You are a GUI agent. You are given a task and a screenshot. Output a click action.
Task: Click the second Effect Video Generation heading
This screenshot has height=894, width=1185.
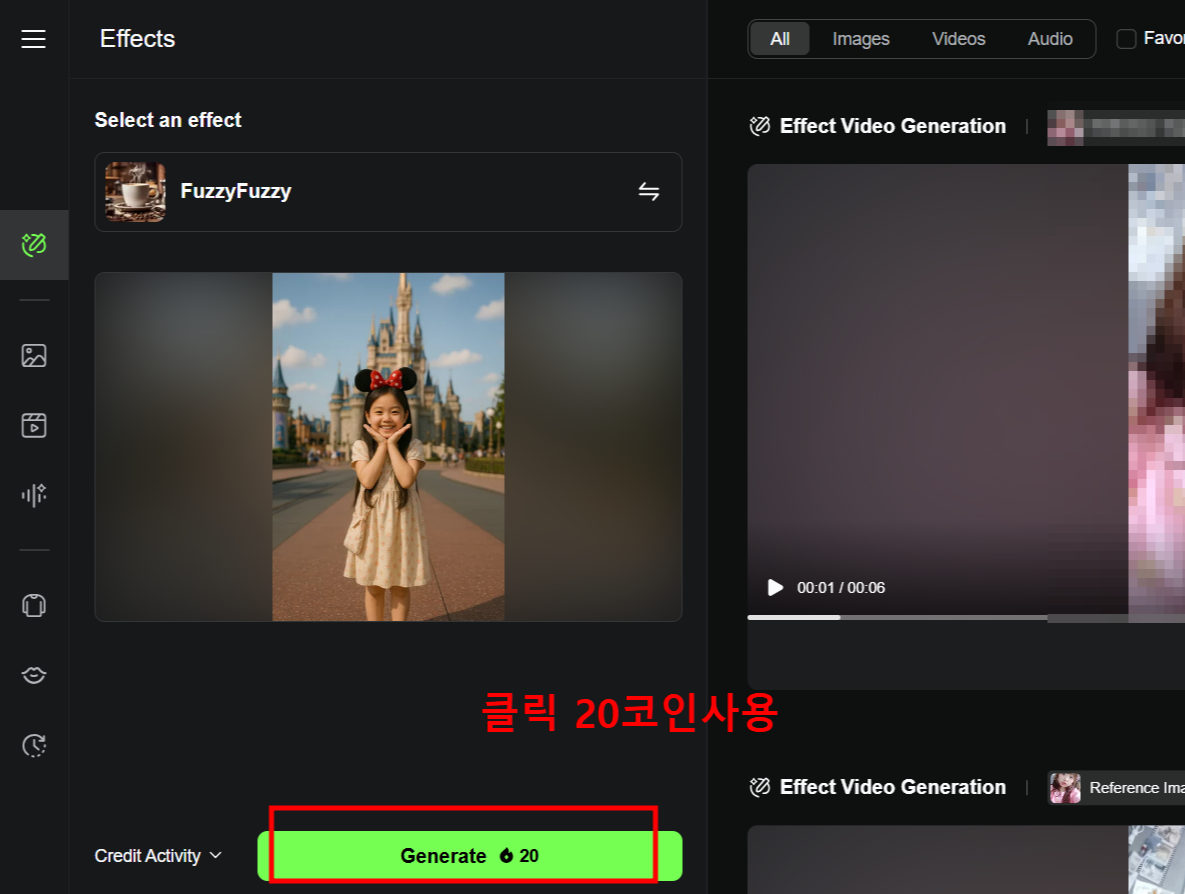click(893, 787)
